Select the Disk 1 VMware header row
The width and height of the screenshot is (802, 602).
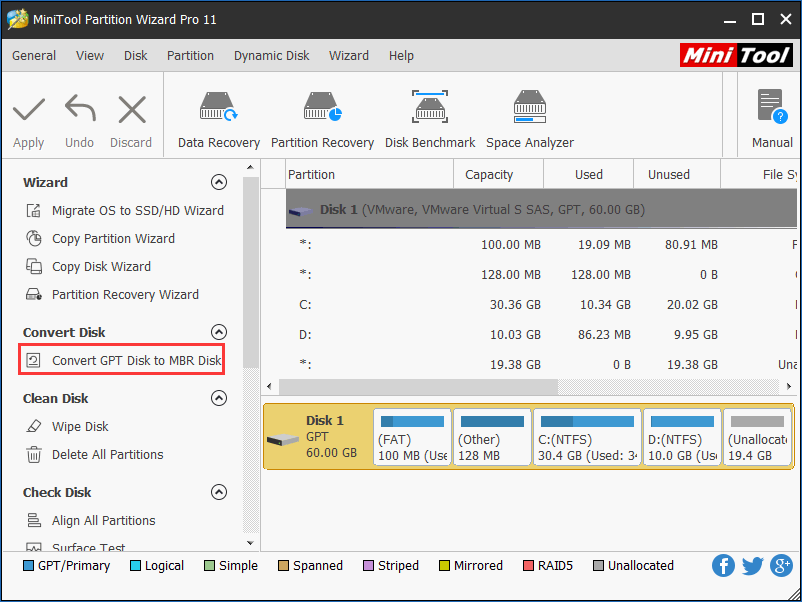(541, 209)
